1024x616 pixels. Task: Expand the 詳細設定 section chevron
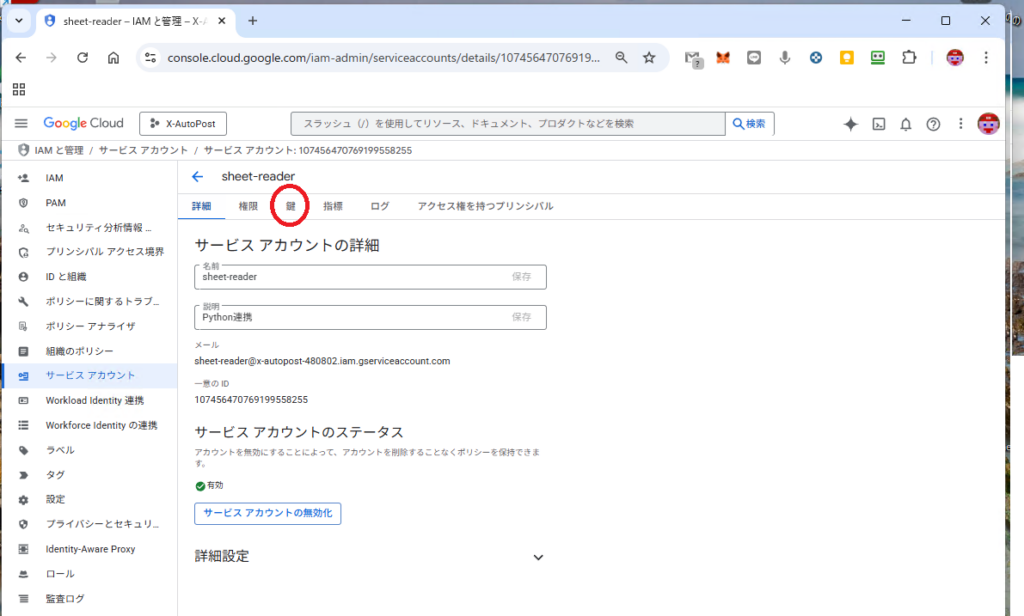click(x=538, y=557)
